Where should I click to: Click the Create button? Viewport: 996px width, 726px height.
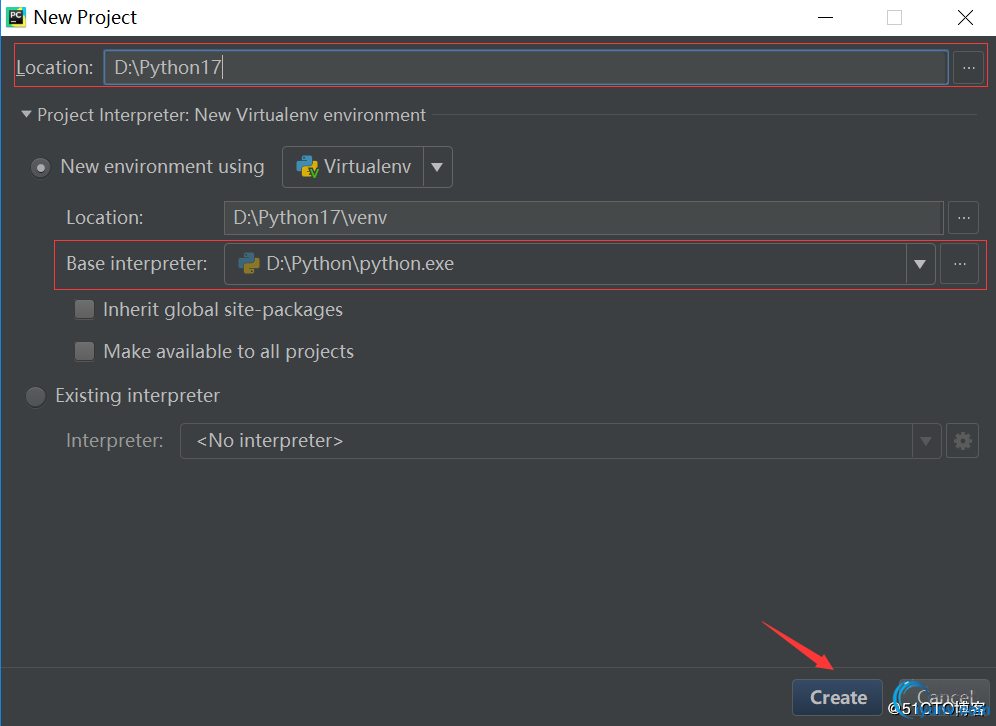pyautogui.click(x=838, y=697)
